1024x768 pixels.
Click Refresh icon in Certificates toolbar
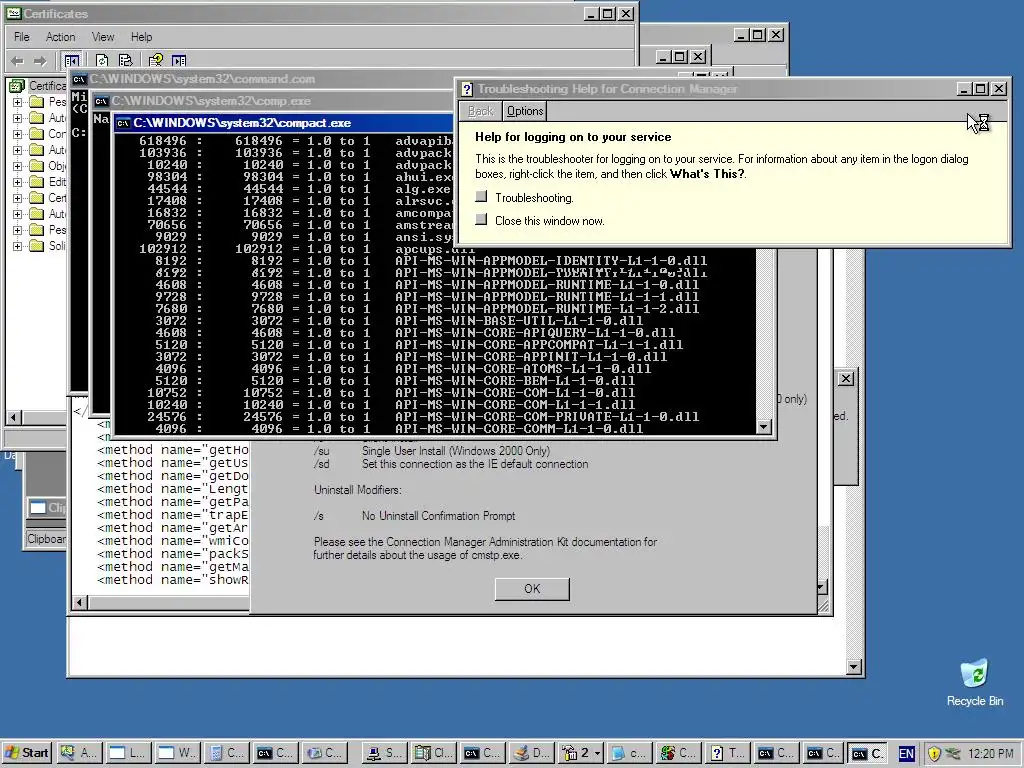click(102, 61)
